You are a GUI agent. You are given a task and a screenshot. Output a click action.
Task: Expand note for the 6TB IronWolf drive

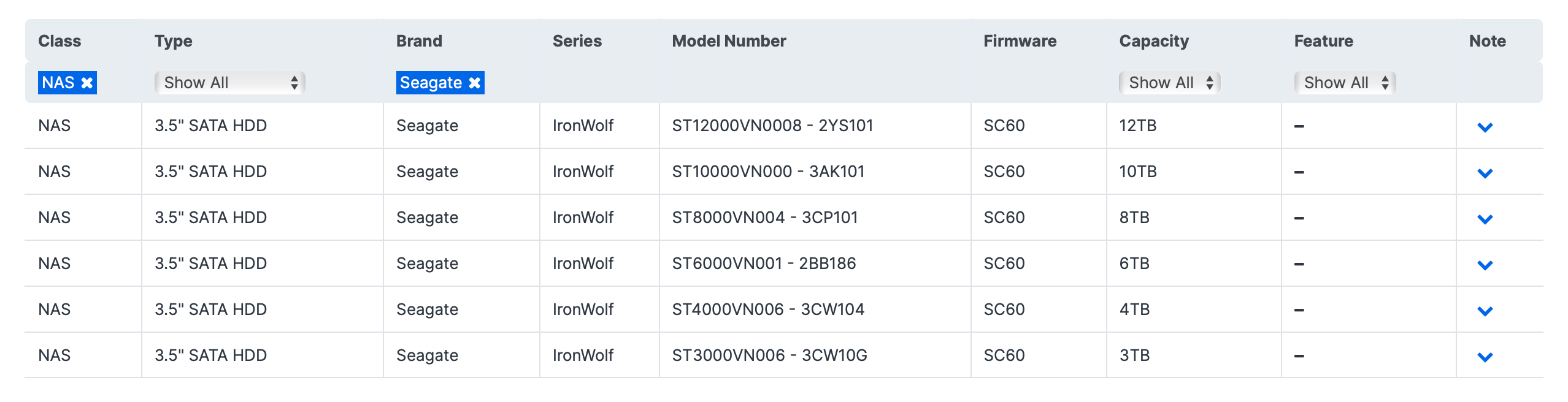(1485, 265)
